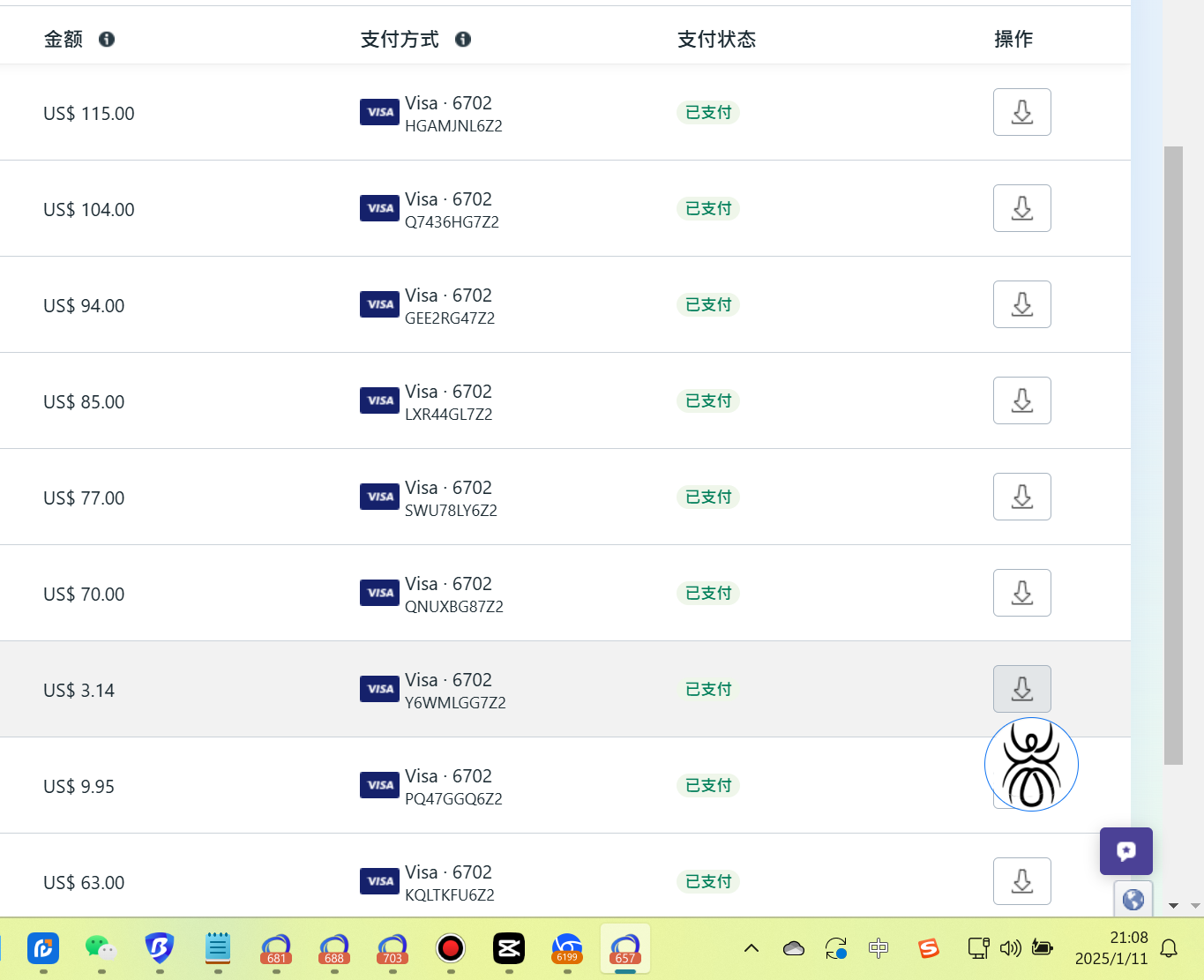Open CapCut from the taskbar
The width and height of the screenshot is (1204, 980).
[509, 948]
